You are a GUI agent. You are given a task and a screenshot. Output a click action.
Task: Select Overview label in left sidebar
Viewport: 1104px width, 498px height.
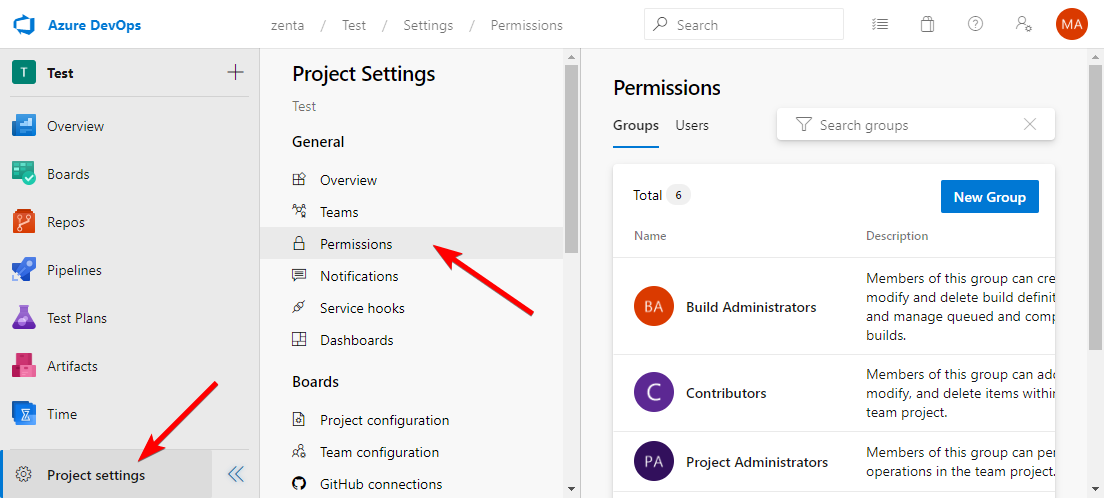click(75, 126)
